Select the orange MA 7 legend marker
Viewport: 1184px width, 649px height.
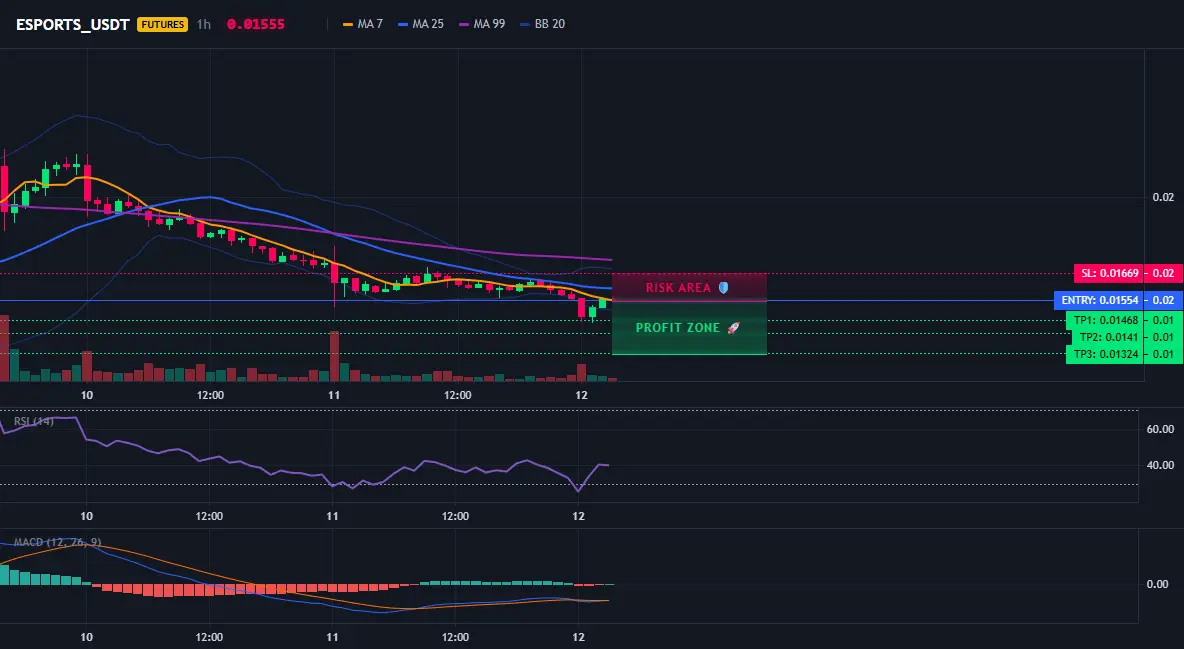pyautogui.click(x=348, y=24)
